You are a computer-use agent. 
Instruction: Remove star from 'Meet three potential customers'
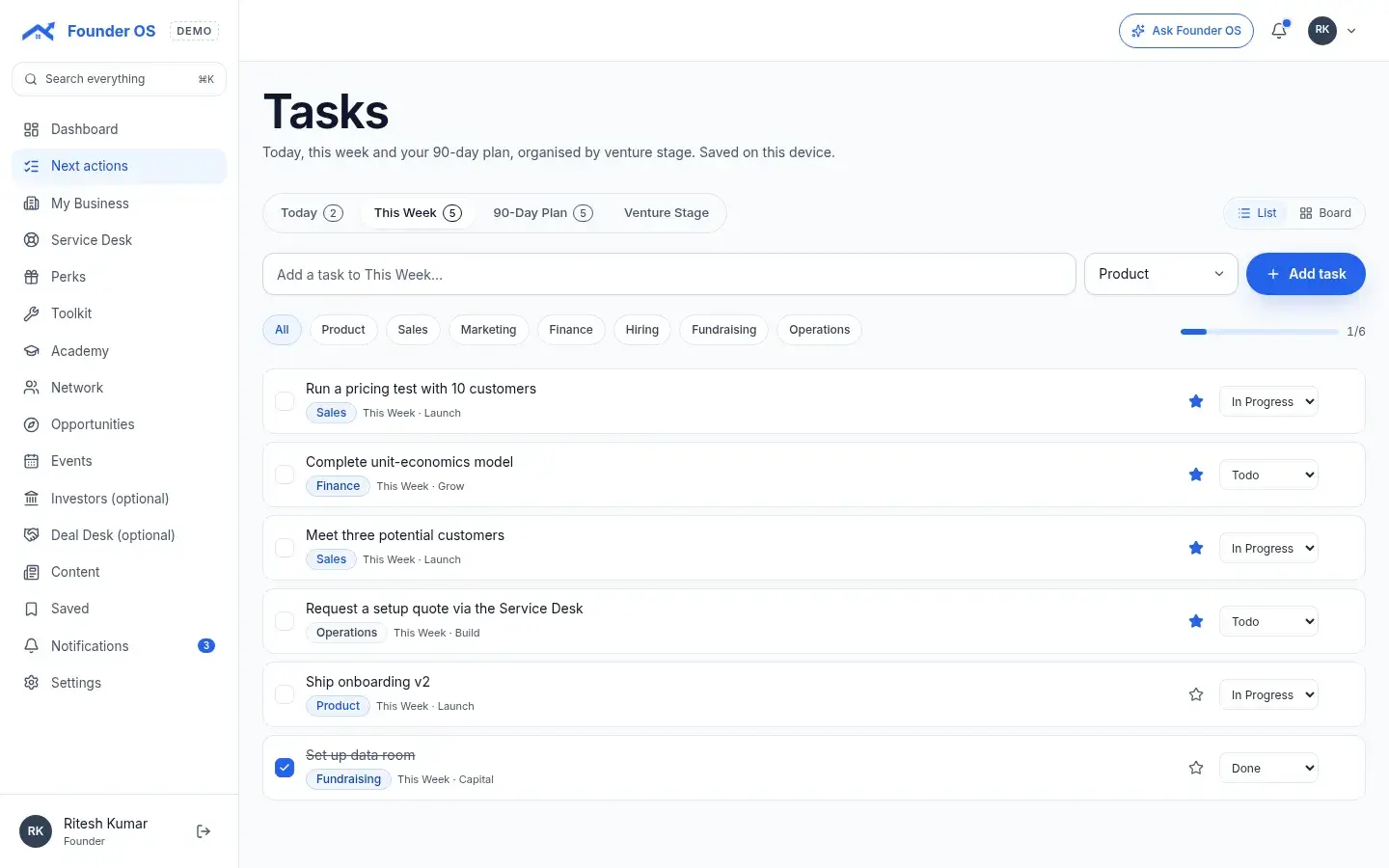pyautogui.click(x=1196, y=548)
